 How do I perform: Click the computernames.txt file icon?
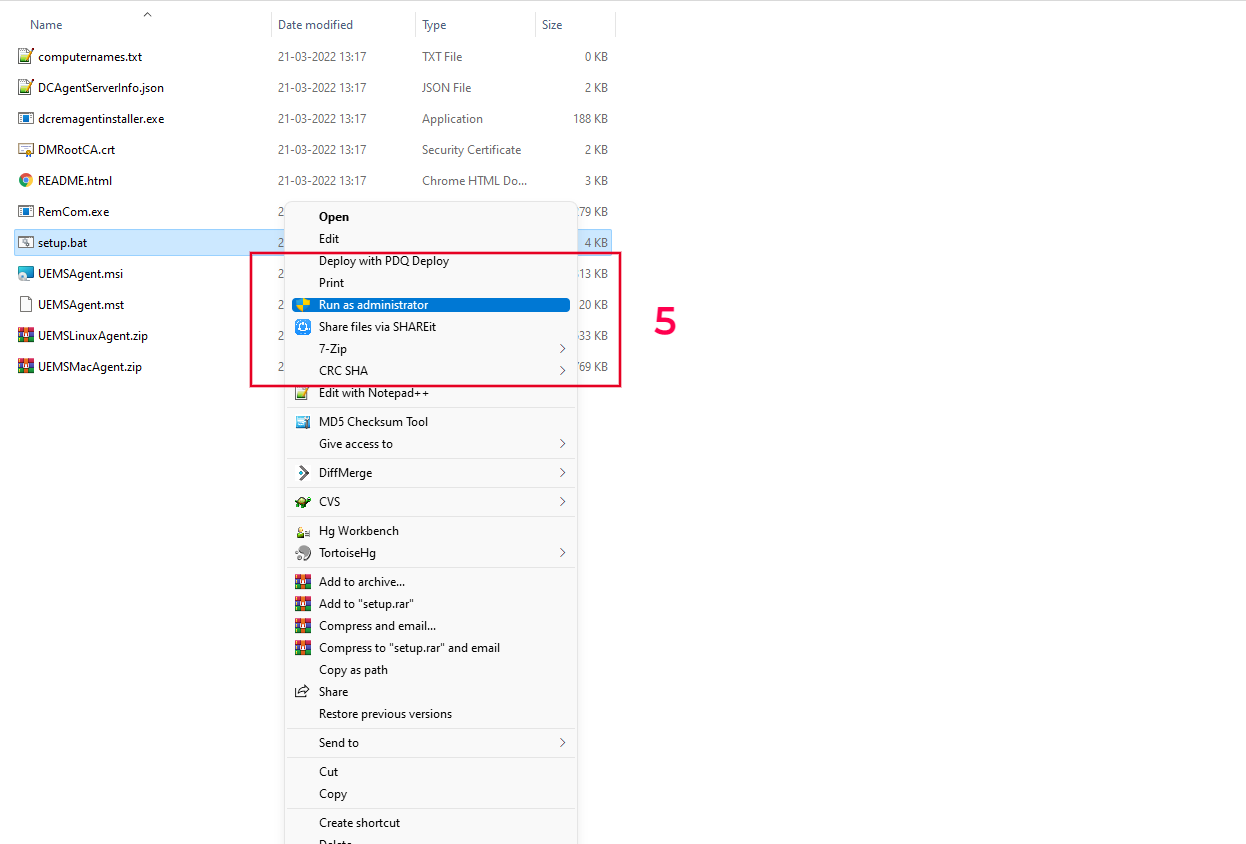[26, 57]
